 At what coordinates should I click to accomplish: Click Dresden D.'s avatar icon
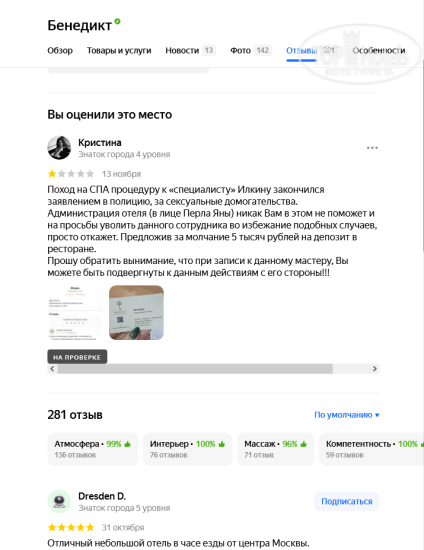point(59,501)
